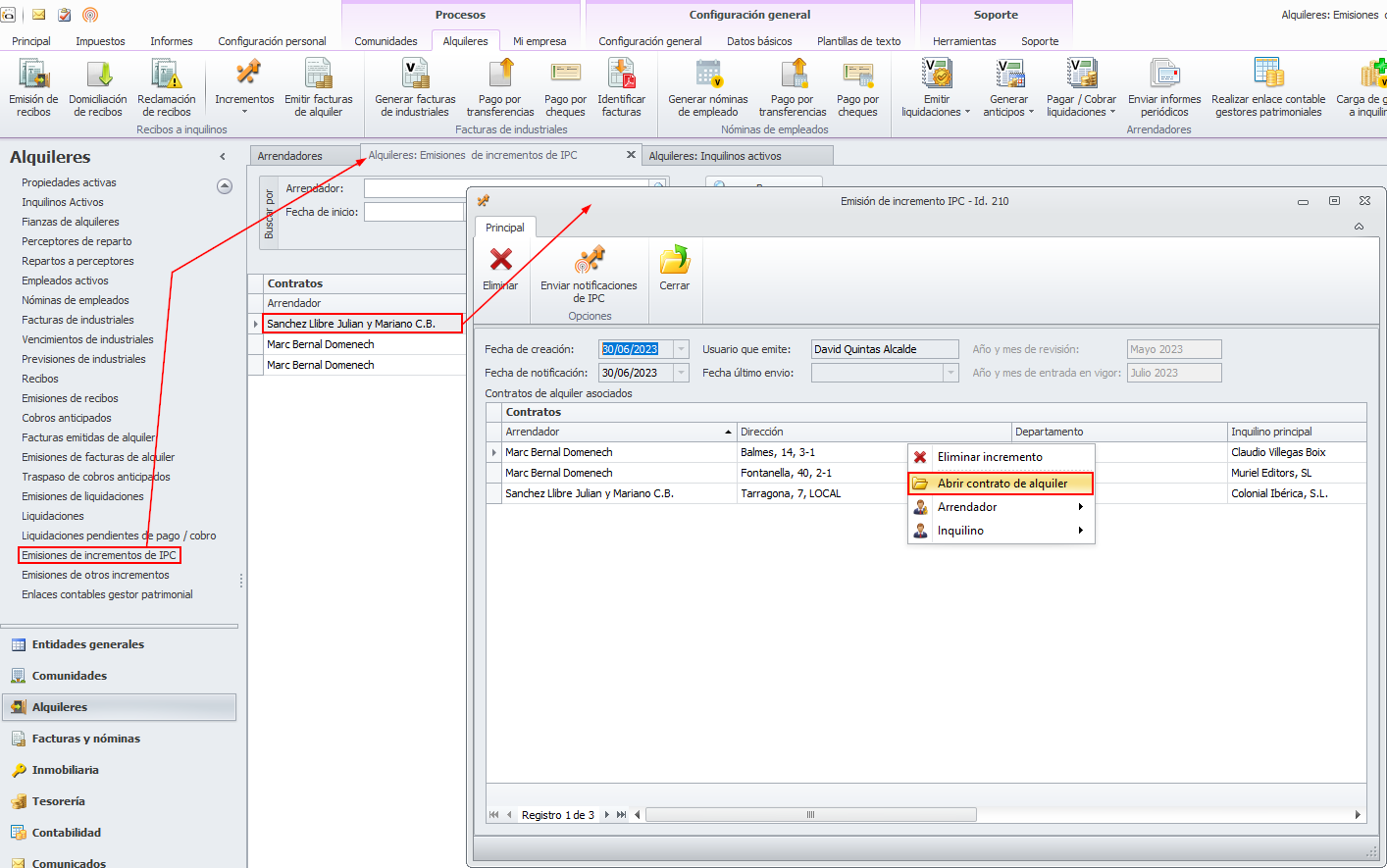Viewport: 1387px width, 868px height.
Task: Choose Eliminar incremento from context menu
Action: (x=1001, y=457)
